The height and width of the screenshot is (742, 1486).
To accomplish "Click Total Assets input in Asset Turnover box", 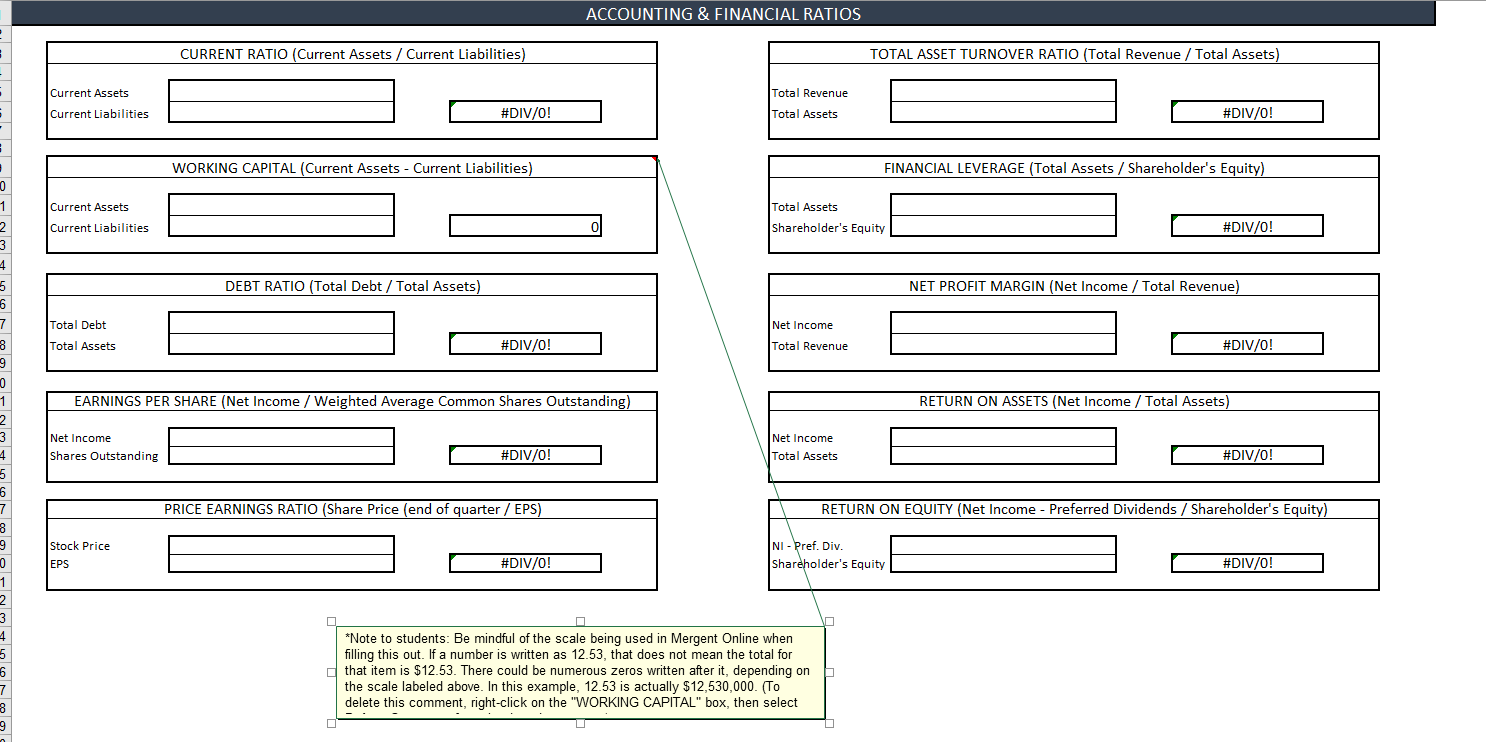I will pos(1003,112).
